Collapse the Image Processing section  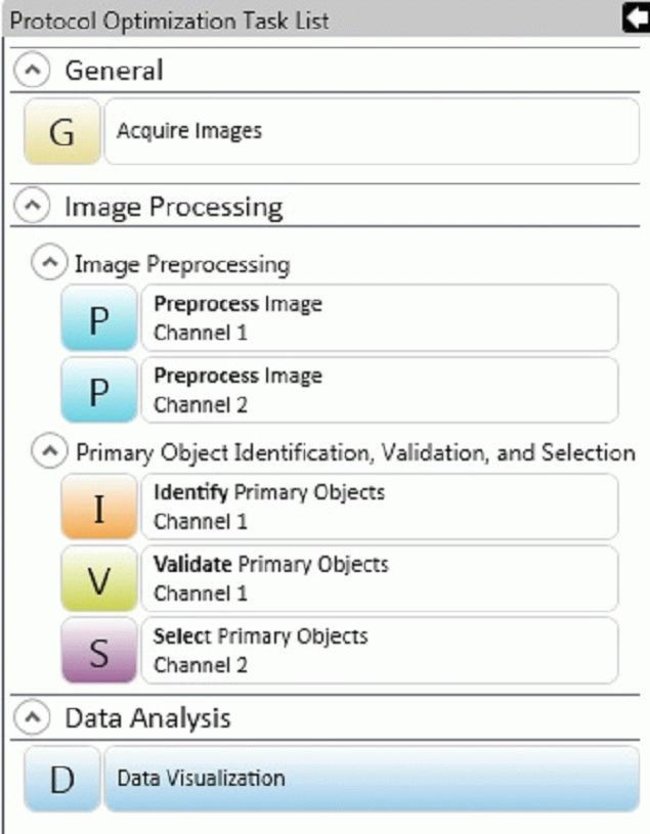pyautogui.click(x=31, y=205)
